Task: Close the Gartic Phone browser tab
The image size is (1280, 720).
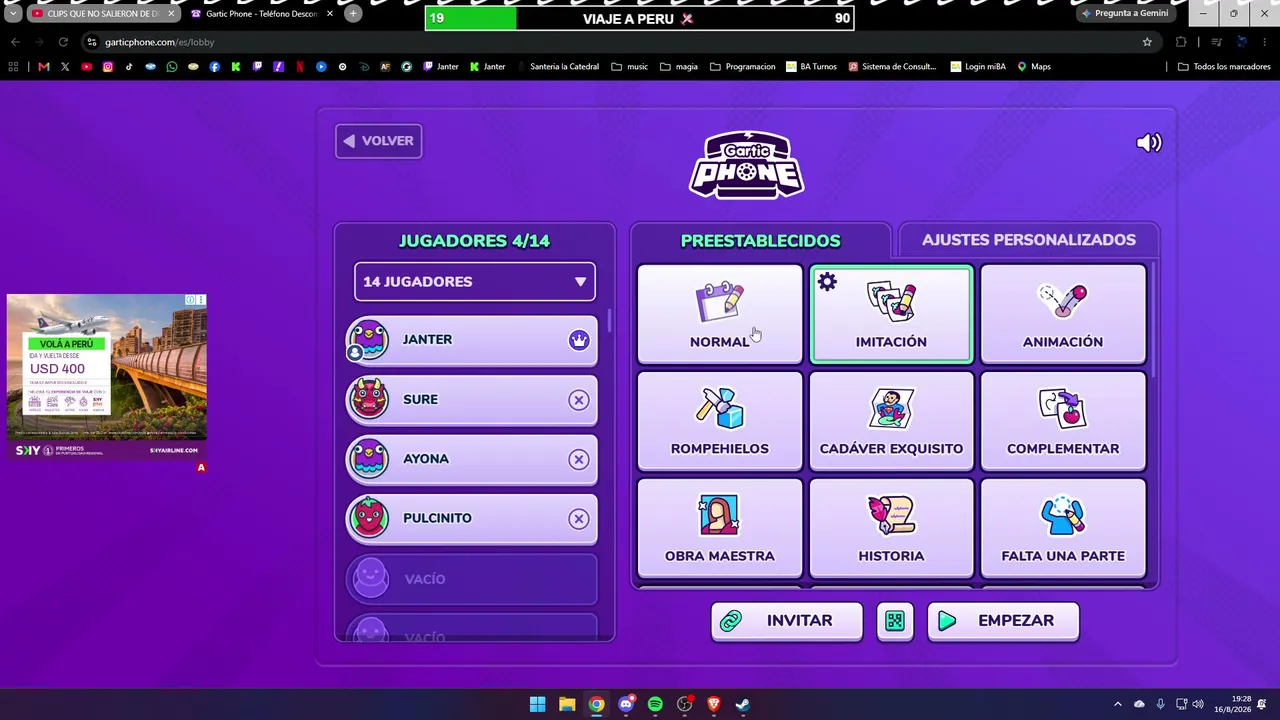Action: pyautogui.click(x=329, y=14)
